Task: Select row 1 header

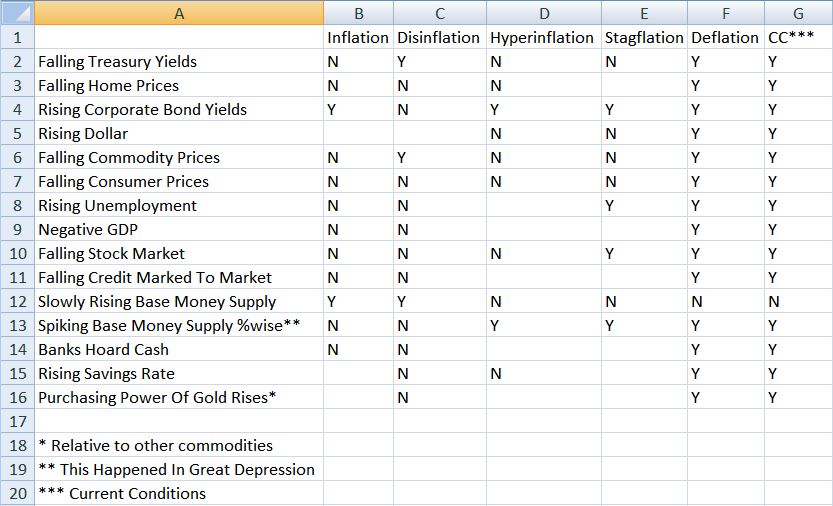Action: [x=18, y=37]
